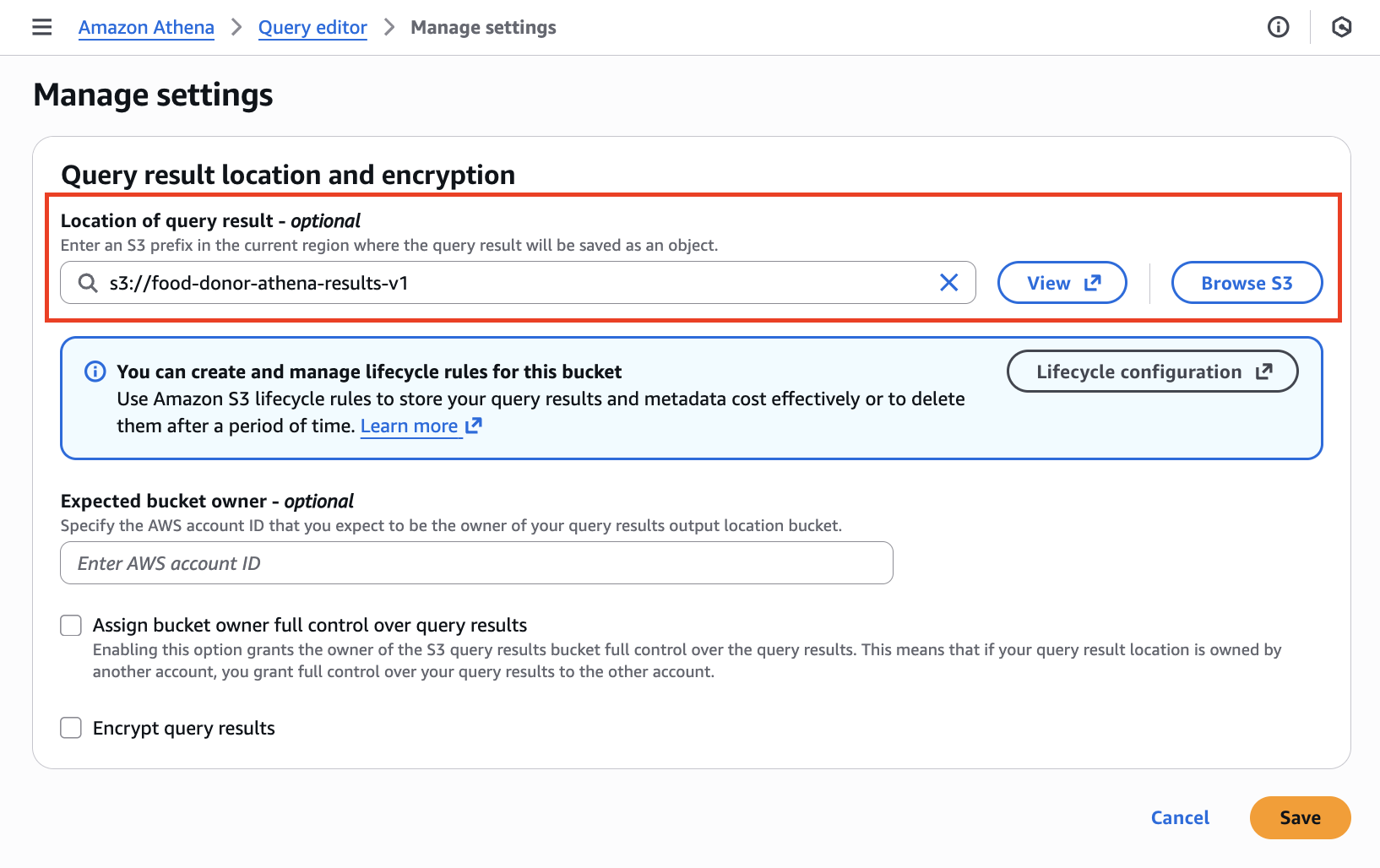This screenshot has width=1380, height=868.
Task: Go to the Query editor breadcrumb
Action: pyautogui.click(x=312, y=27)
